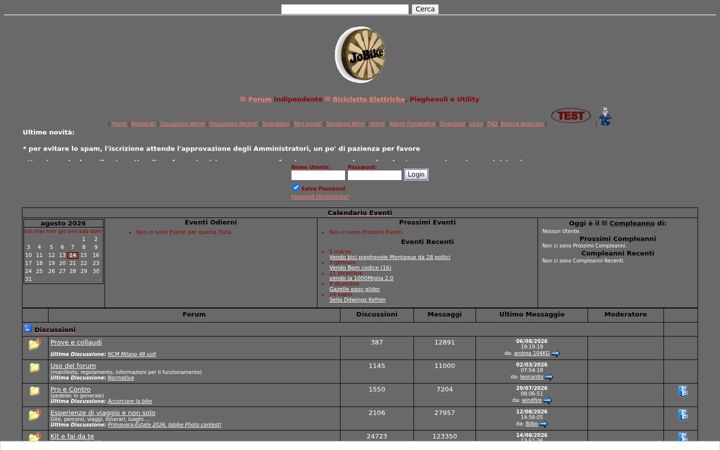Image resolution: width=720 pixels, height=450 pixels.
Task: Collapse the Discussioni category icon
Action: point(28,328)
